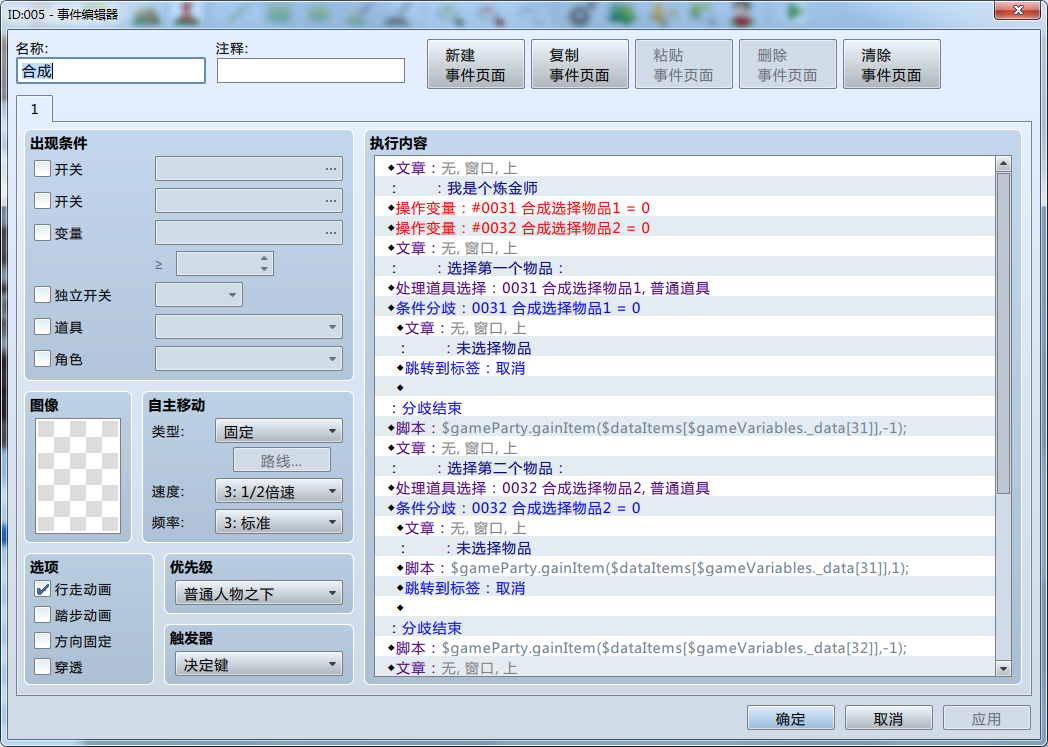Open the 类型 movement type dropdown
This screenshot has width=1048, height=747.
279,431
